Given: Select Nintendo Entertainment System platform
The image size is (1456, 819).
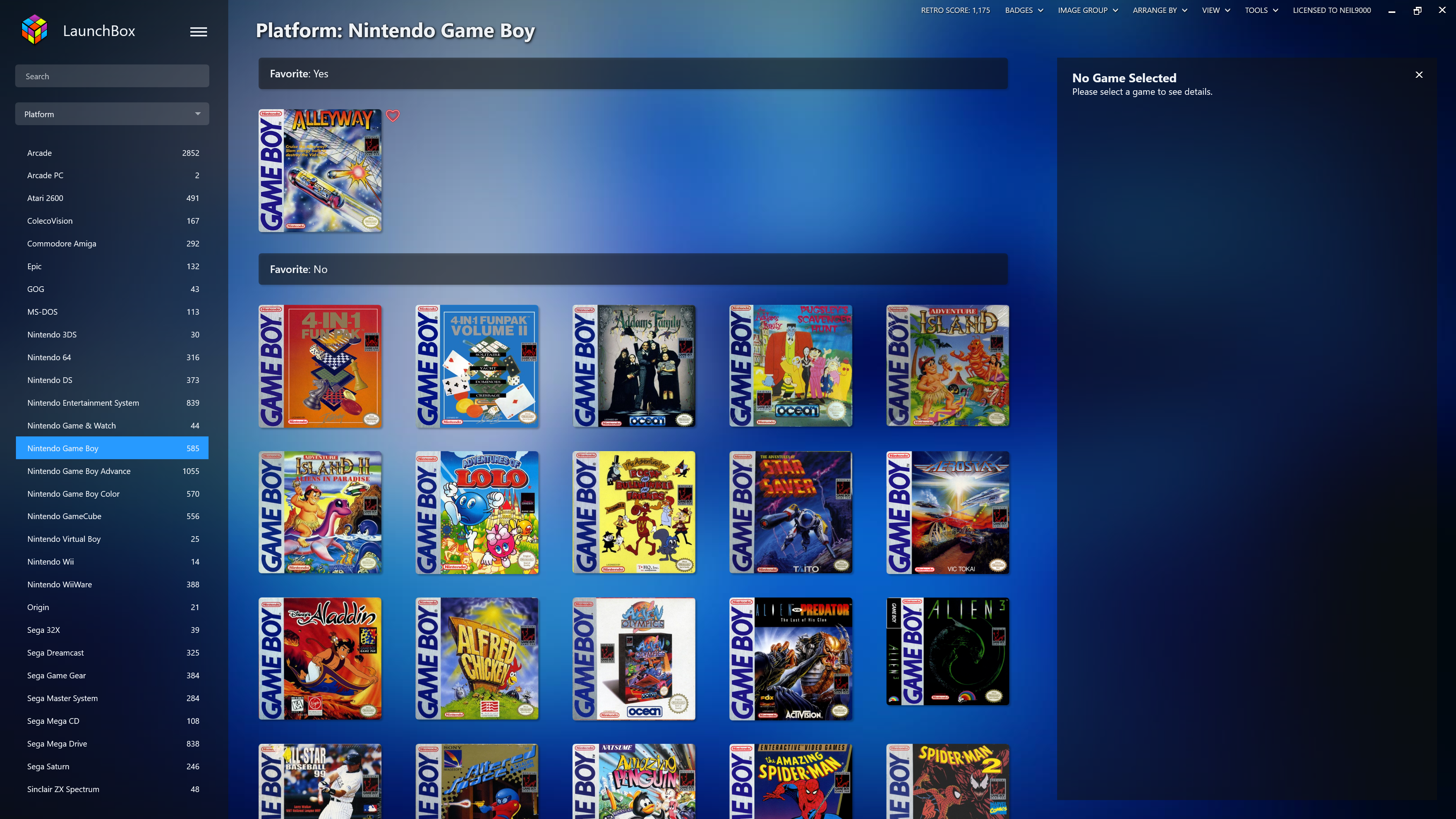Looking at the screenshot, I should [112, 403].
